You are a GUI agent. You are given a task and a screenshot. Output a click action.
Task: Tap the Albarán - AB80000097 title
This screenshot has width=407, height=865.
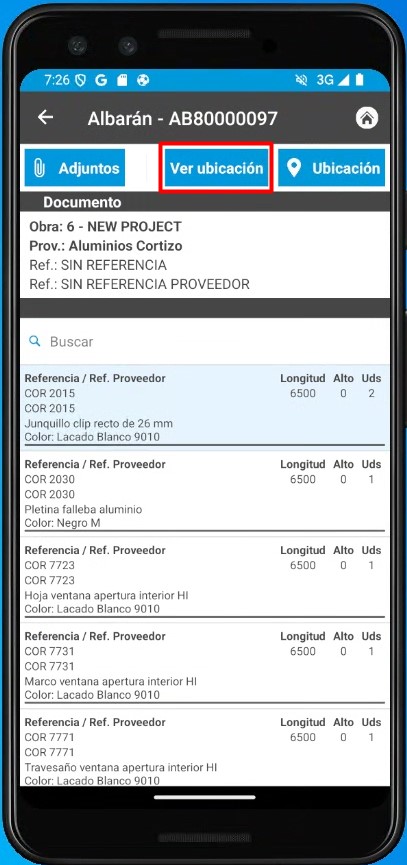183,118
